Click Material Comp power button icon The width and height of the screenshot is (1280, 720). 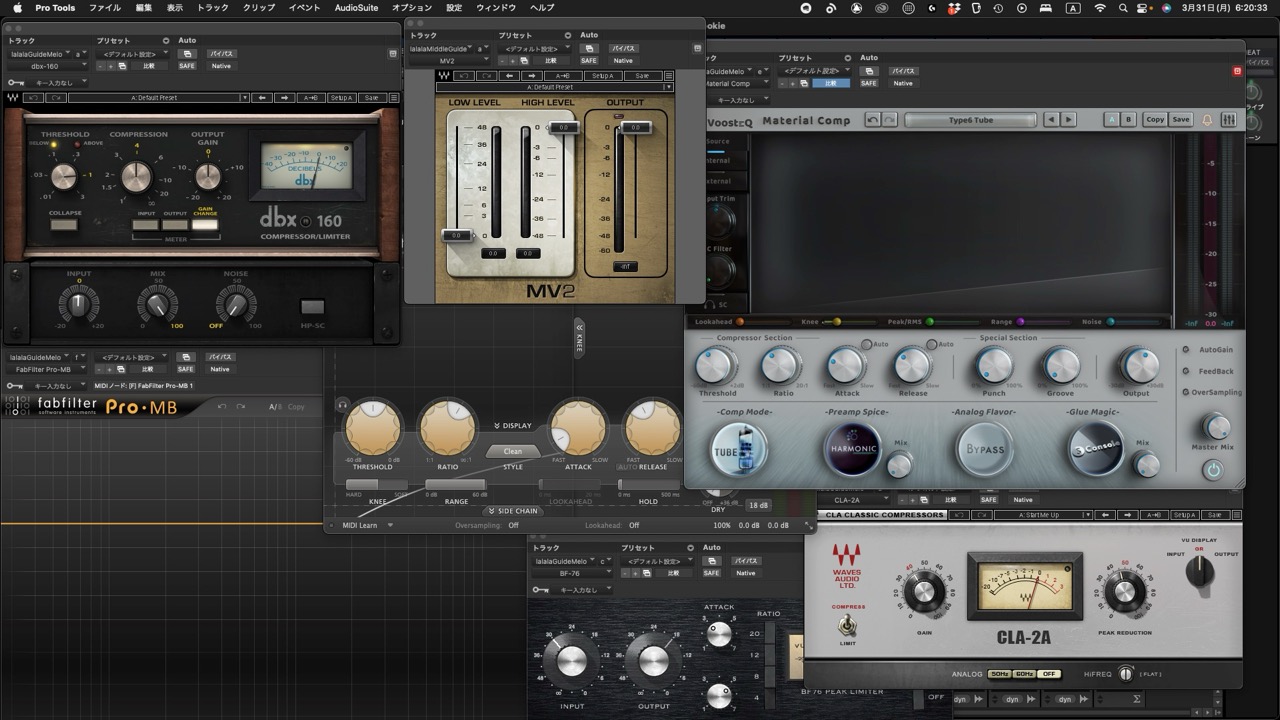[x=1213, y=469]
